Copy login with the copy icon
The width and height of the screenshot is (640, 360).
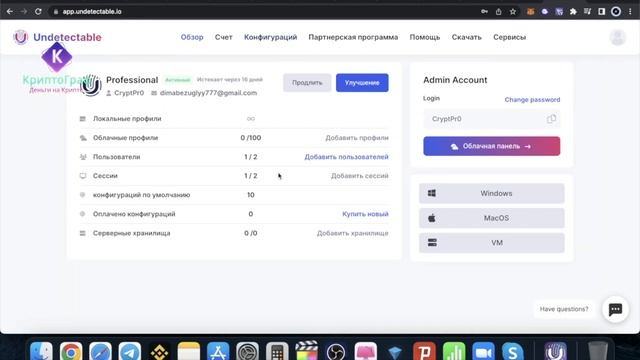(x=551, y=119)
